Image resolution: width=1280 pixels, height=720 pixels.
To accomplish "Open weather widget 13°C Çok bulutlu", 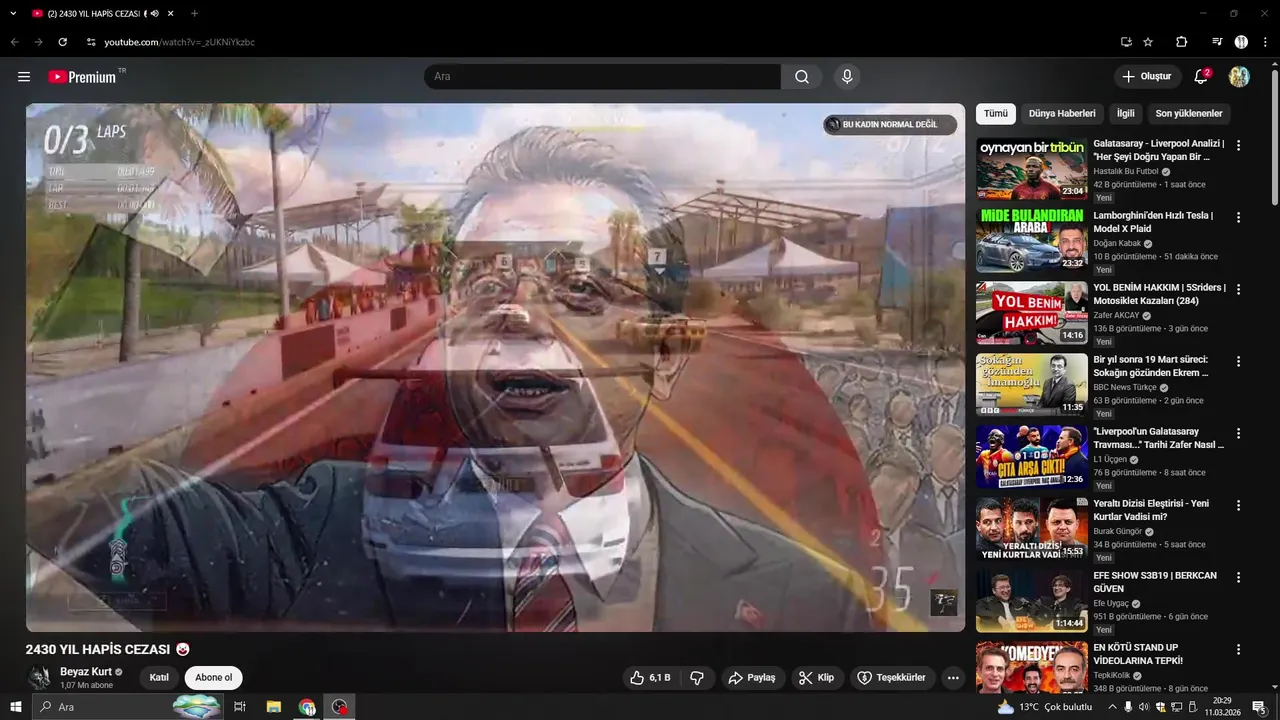I will pyautogui.click(x=1045, y=707).
